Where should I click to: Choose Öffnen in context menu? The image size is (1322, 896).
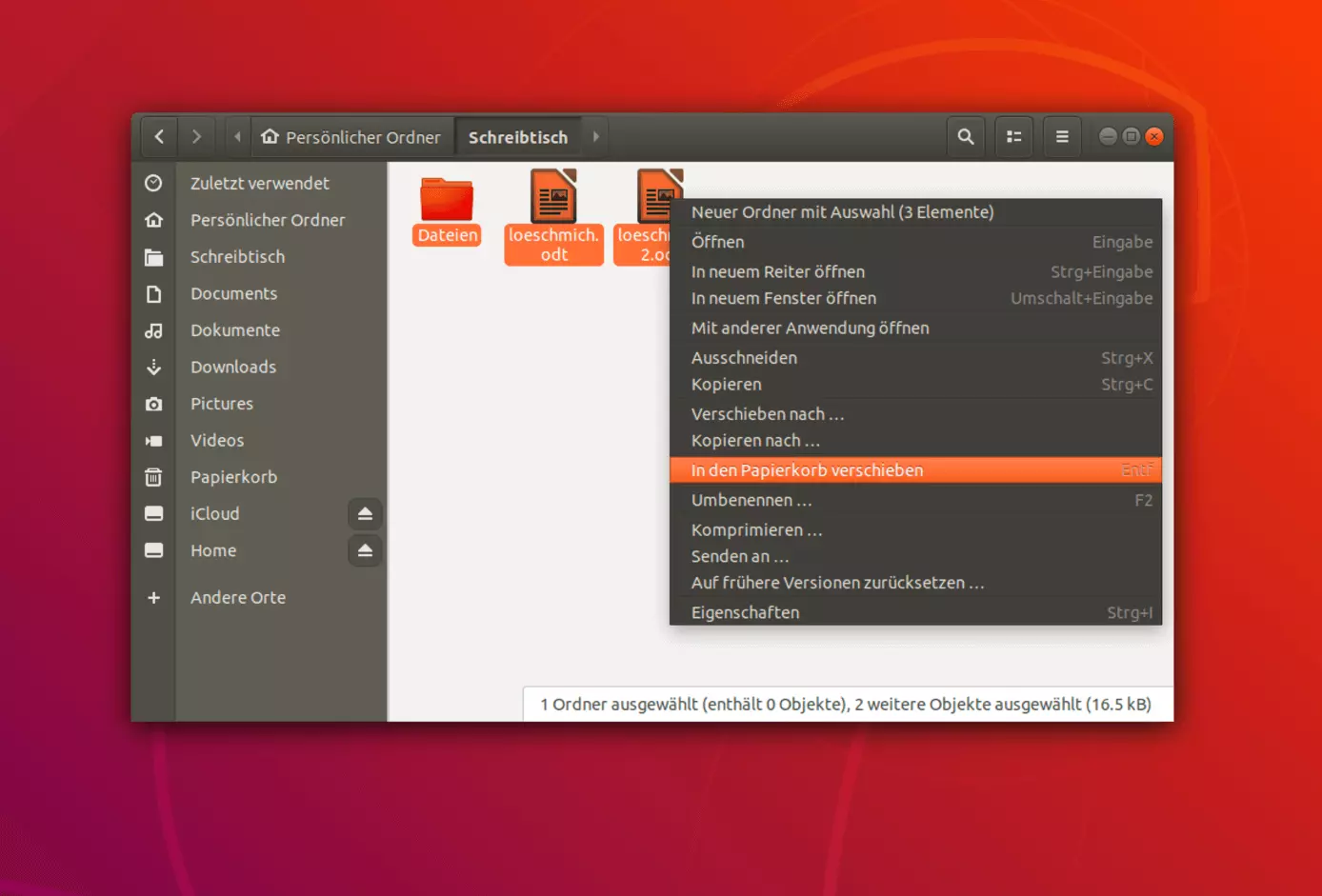[x=915, y=242]
